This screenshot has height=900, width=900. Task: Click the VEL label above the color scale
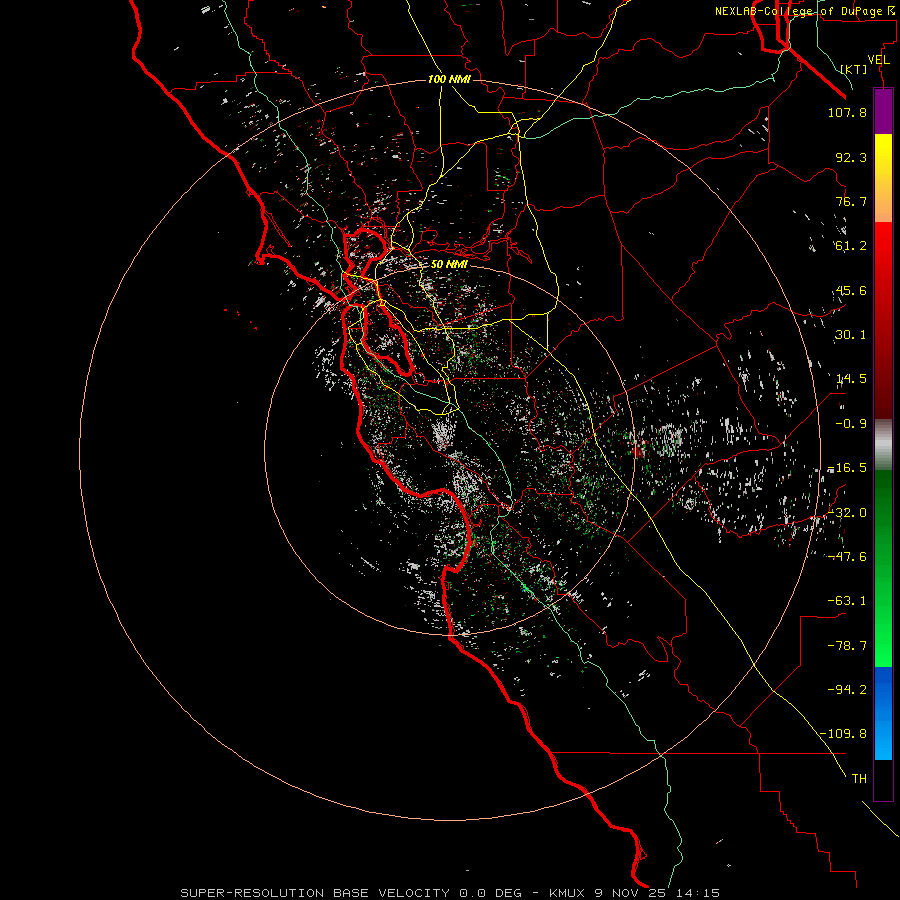(878, 60)
